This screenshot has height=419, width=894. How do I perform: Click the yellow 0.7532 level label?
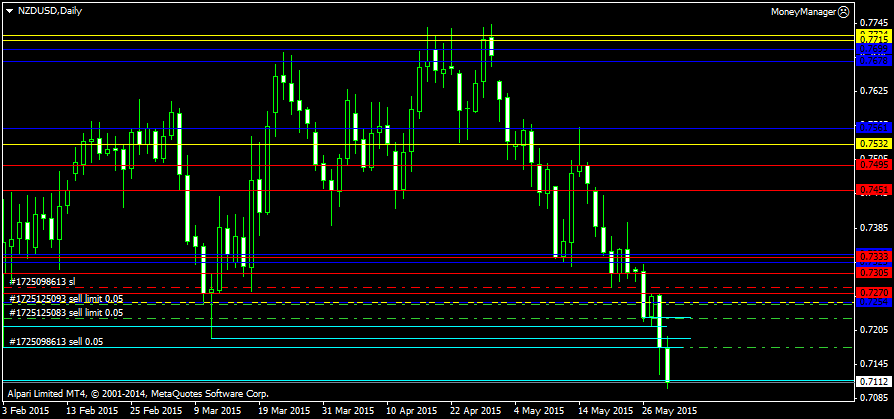tap(872, 144)
